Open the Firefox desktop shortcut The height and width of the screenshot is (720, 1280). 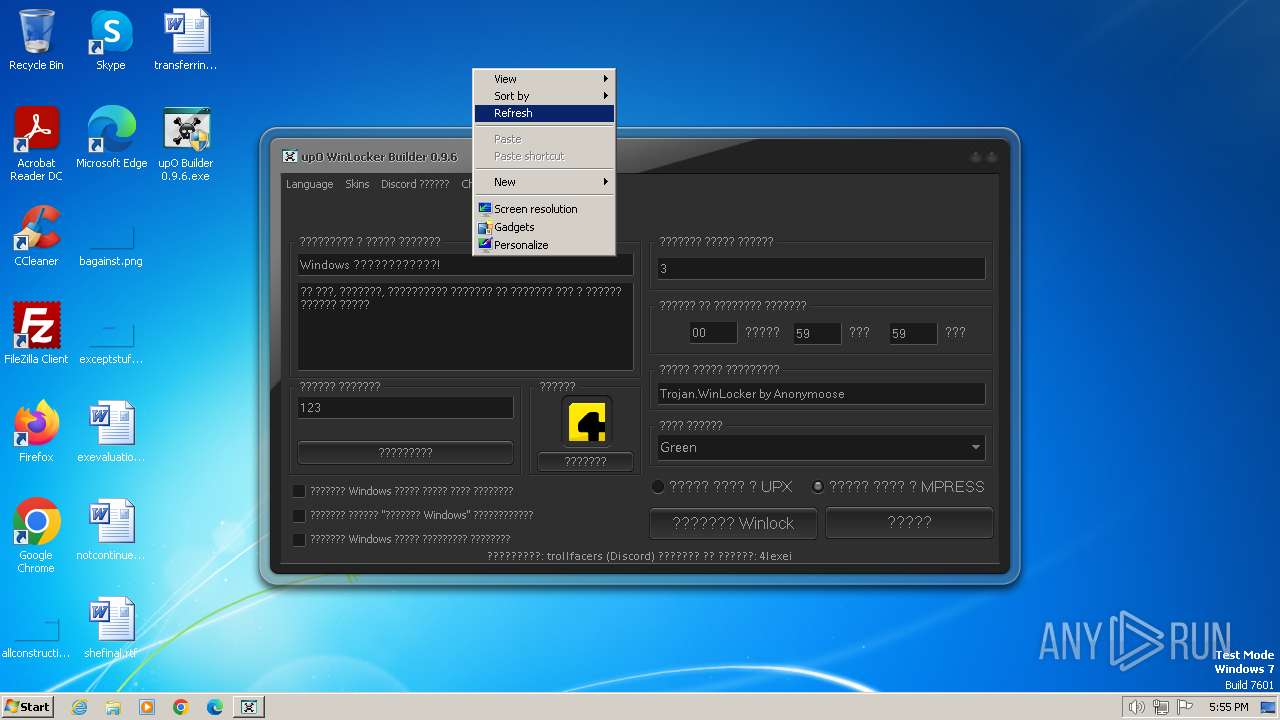pyautogui.click(x=36, y=432)
